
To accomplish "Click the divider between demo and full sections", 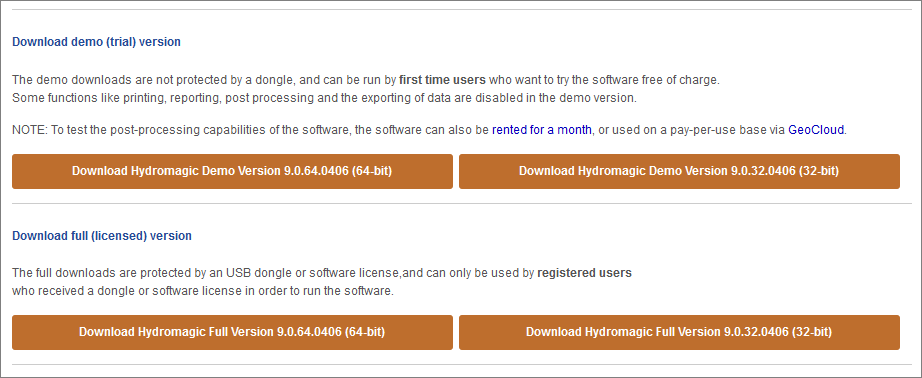I will [x=462, y=204].
